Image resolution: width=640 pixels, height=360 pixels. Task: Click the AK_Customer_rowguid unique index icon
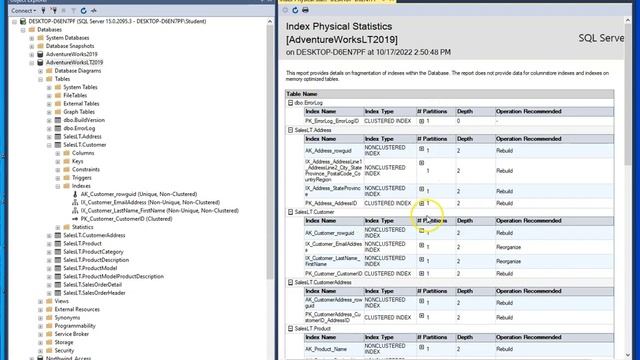coord(75,194)
